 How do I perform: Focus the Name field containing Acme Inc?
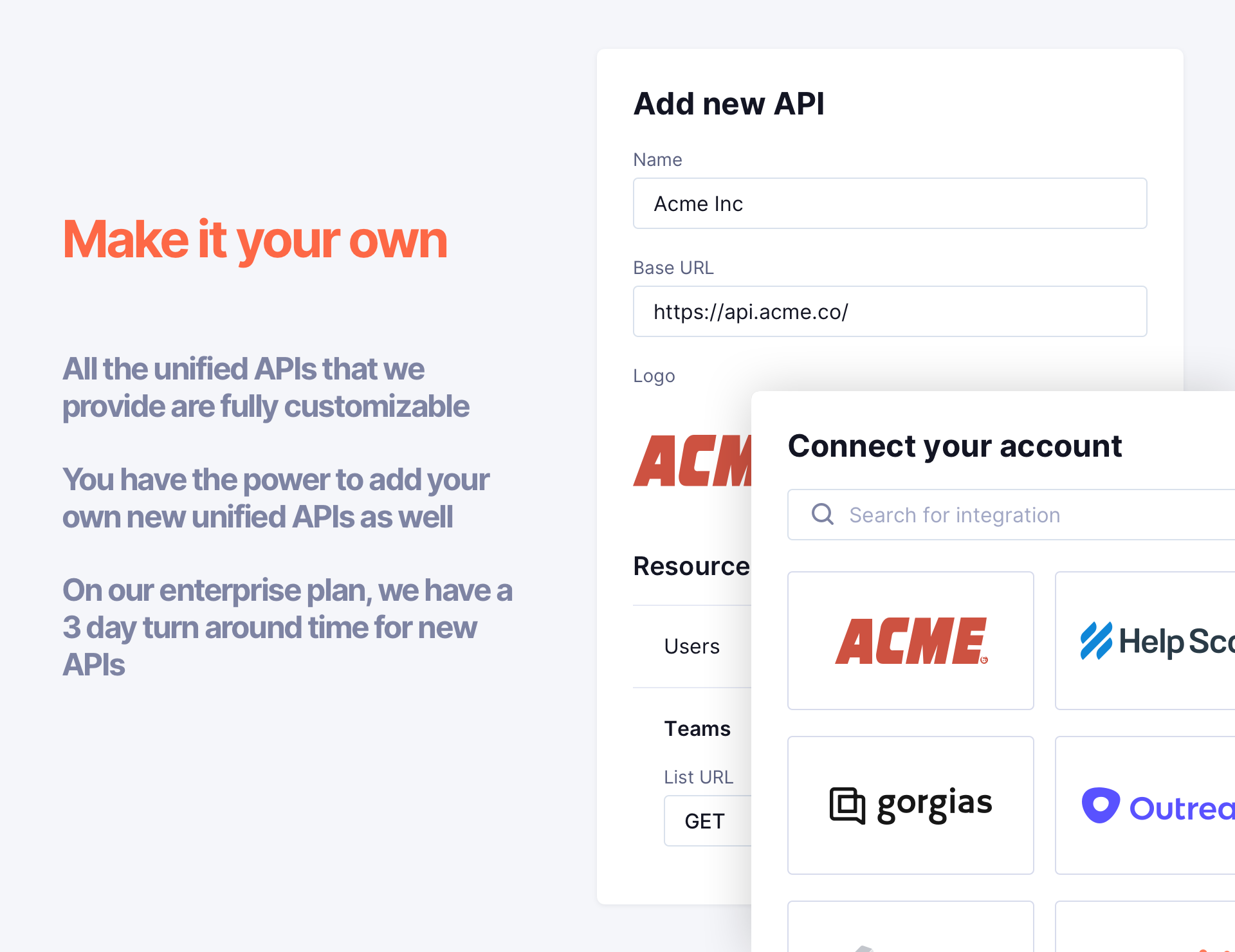[890, 203]
